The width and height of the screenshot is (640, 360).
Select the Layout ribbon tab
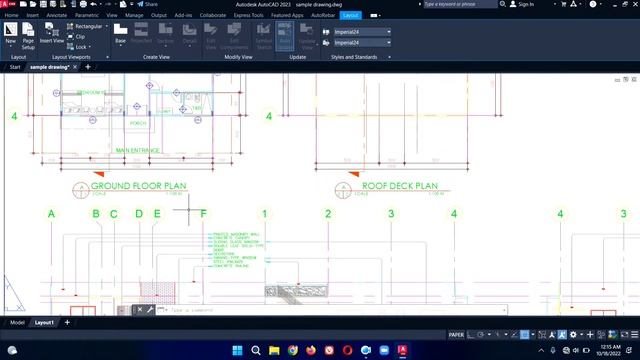pos(351,15)
